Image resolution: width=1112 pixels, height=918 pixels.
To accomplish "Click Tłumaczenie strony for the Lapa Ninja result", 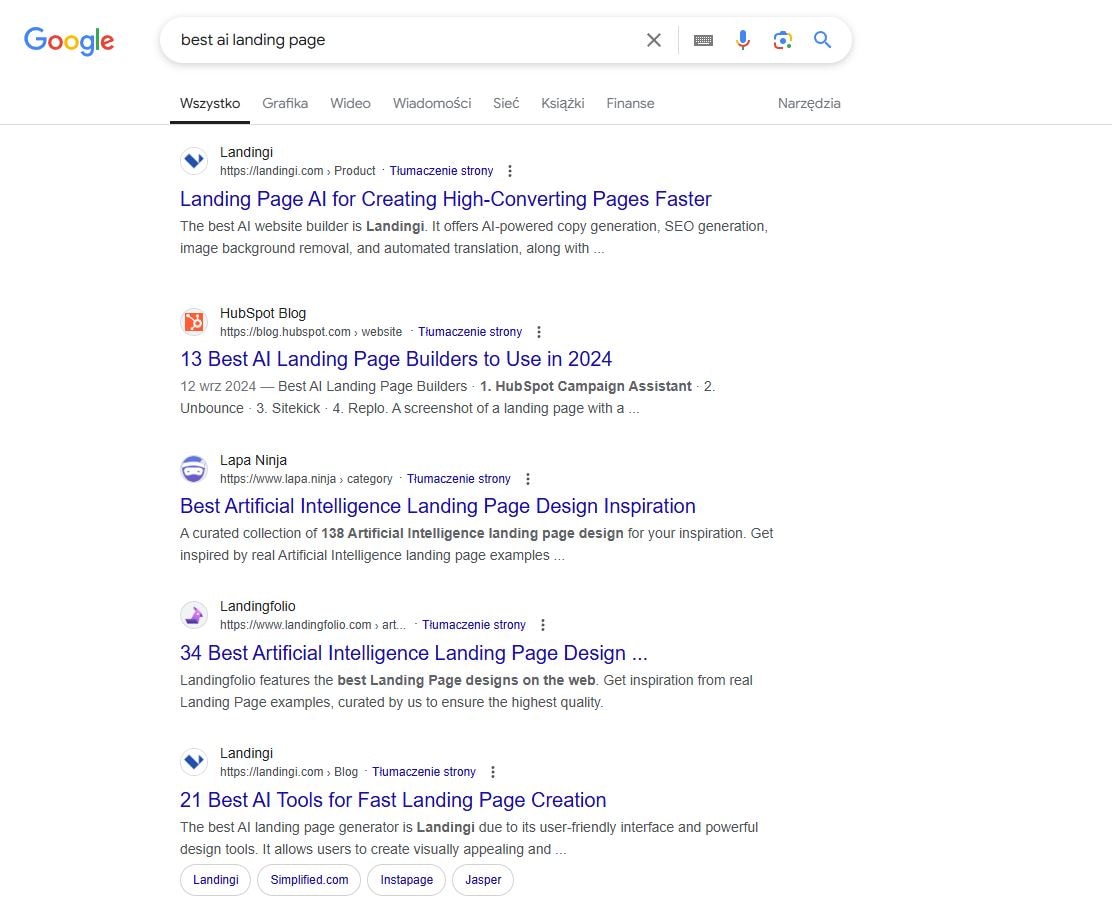I will [x=459, y=479].
